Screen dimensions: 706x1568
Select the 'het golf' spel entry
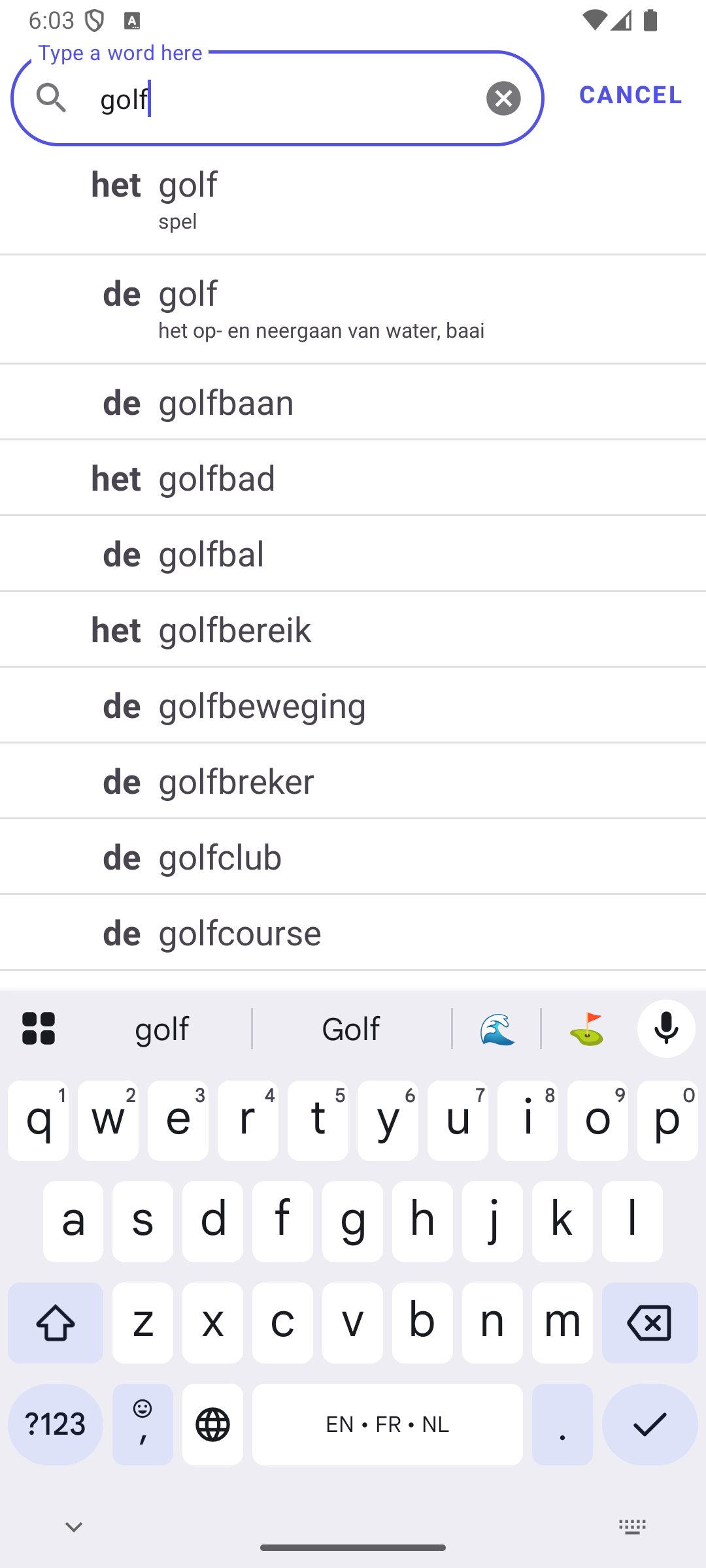pyautogui.click(x=353, y=200)
